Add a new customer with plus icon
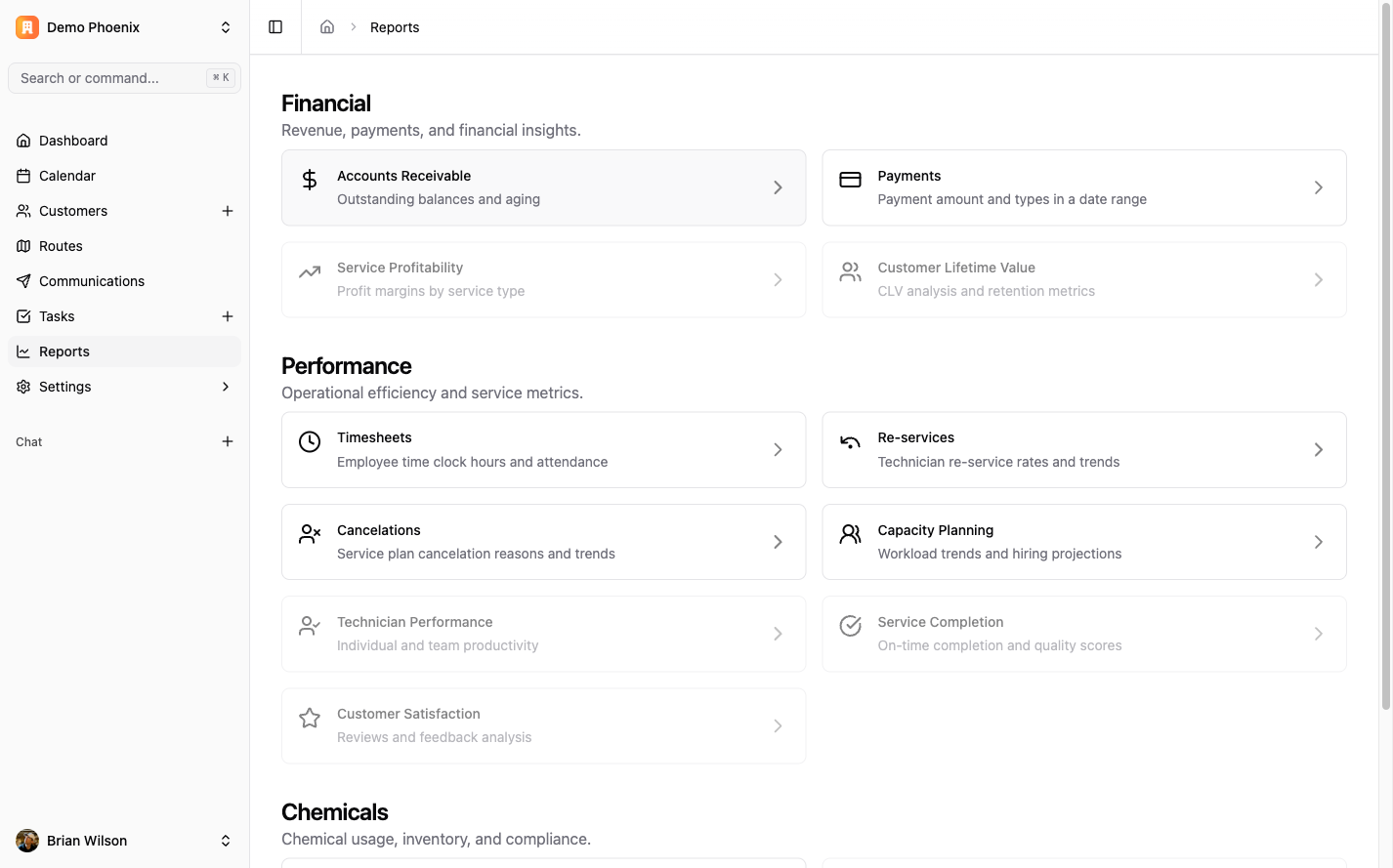 tap(228, 211)
